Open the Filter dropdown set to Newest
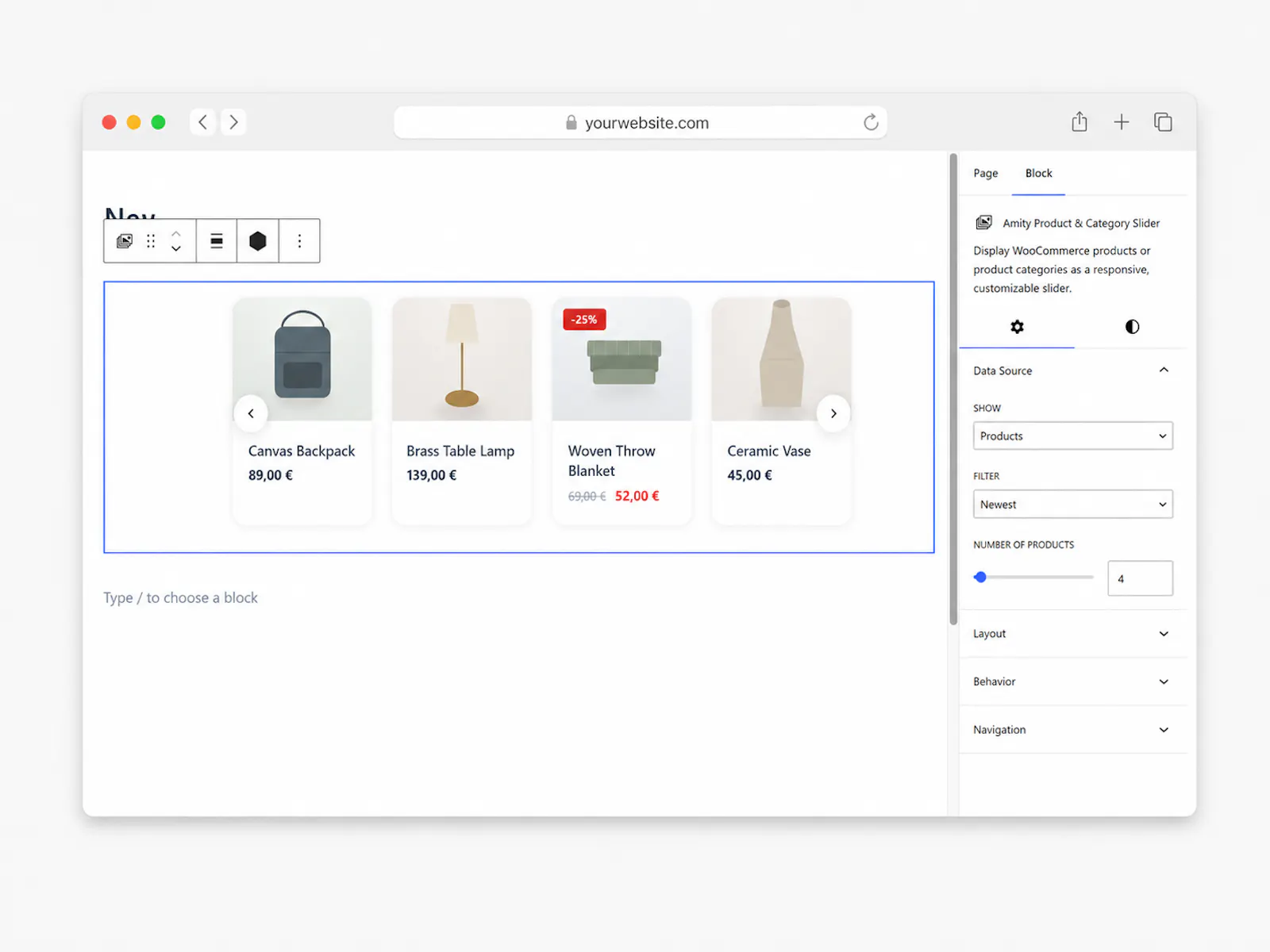This screenshot has height=952, width=1270. point(1073,504)
